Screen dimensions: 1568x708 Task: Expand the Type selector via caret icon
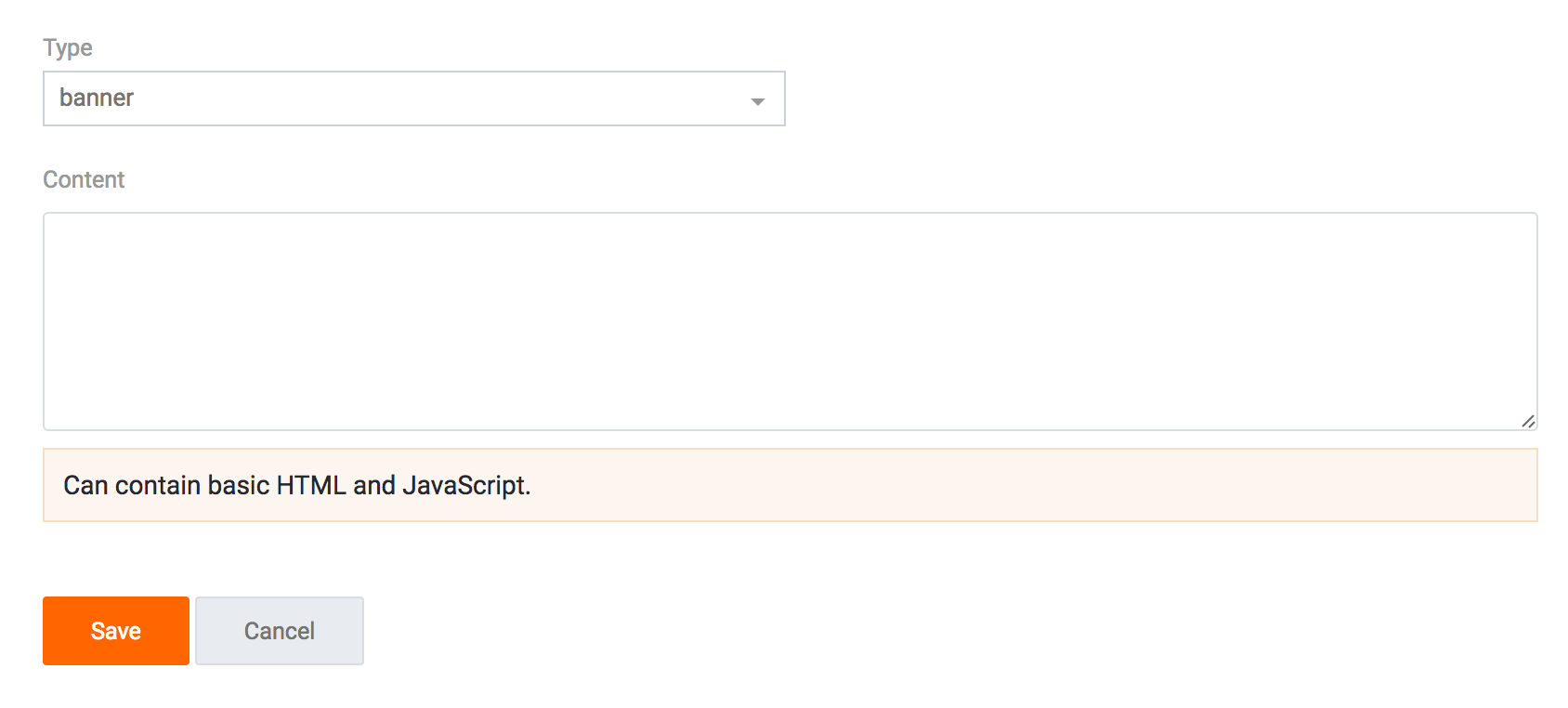point(757,100)
